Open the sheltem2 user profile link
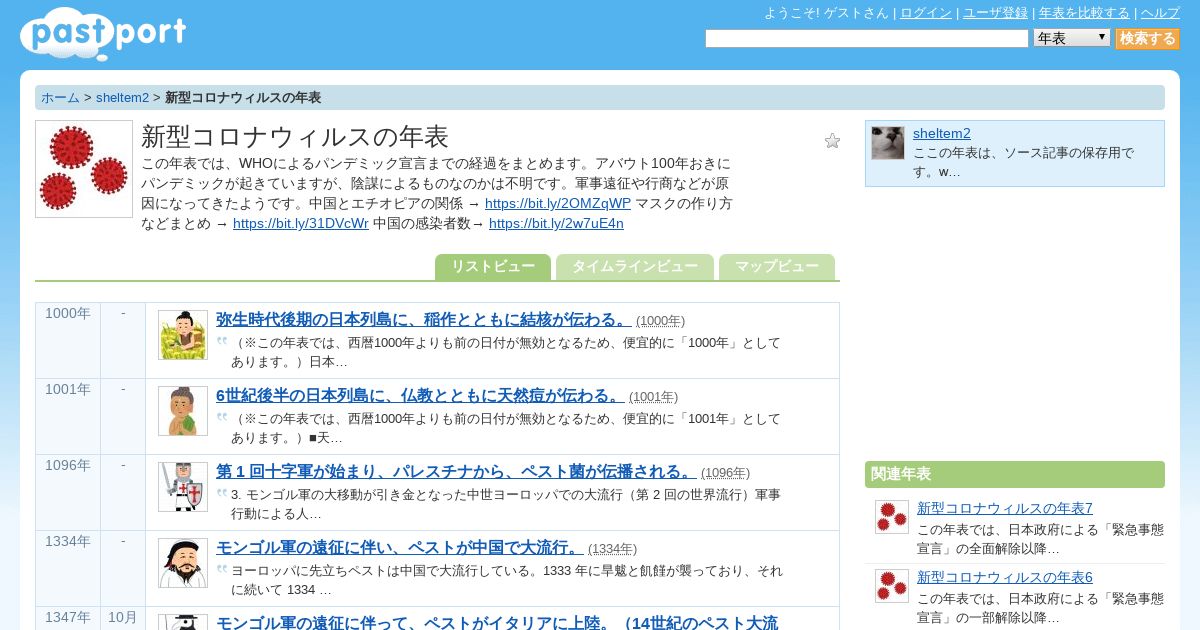 coord(942,133)
